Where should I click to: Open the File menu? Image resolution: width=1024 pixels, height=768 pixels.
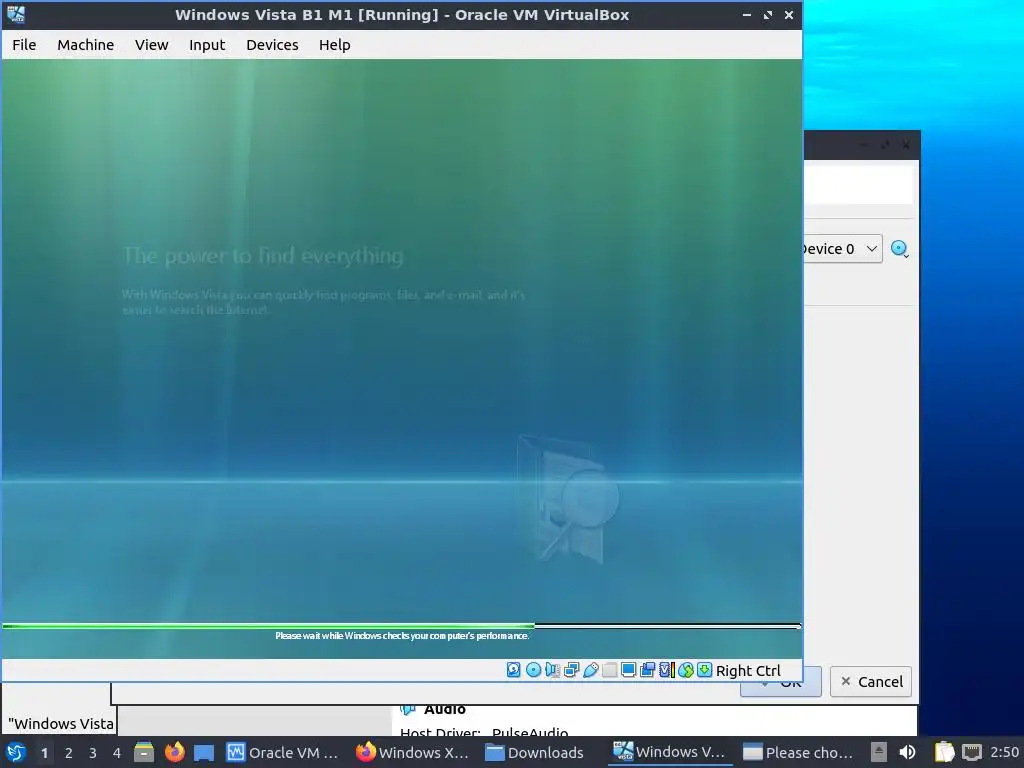(24, 45)
